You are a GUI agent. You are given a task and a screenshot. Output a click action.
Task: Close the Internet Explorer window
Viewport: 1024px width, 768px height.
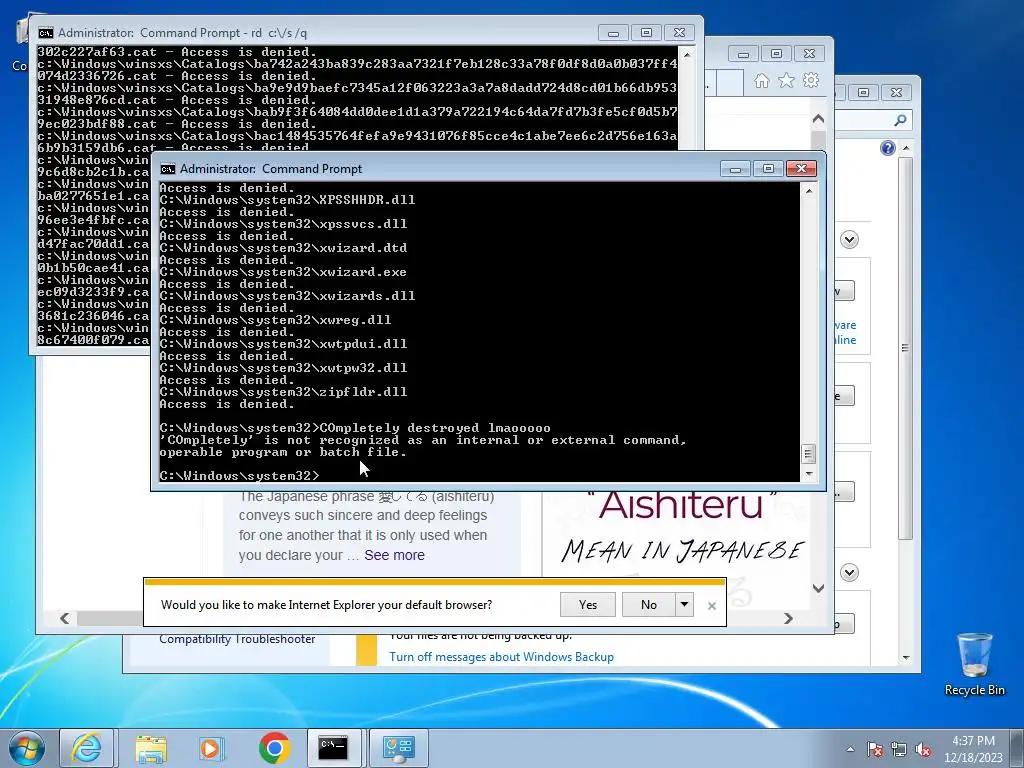coord(809,54)
